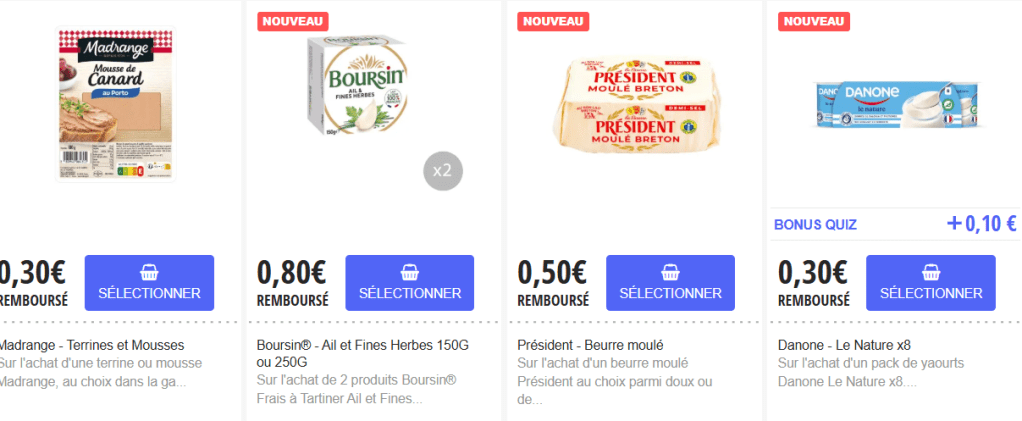
Task: Click the x2 quantity badge on Boursin
Action: tap(442, 170)
